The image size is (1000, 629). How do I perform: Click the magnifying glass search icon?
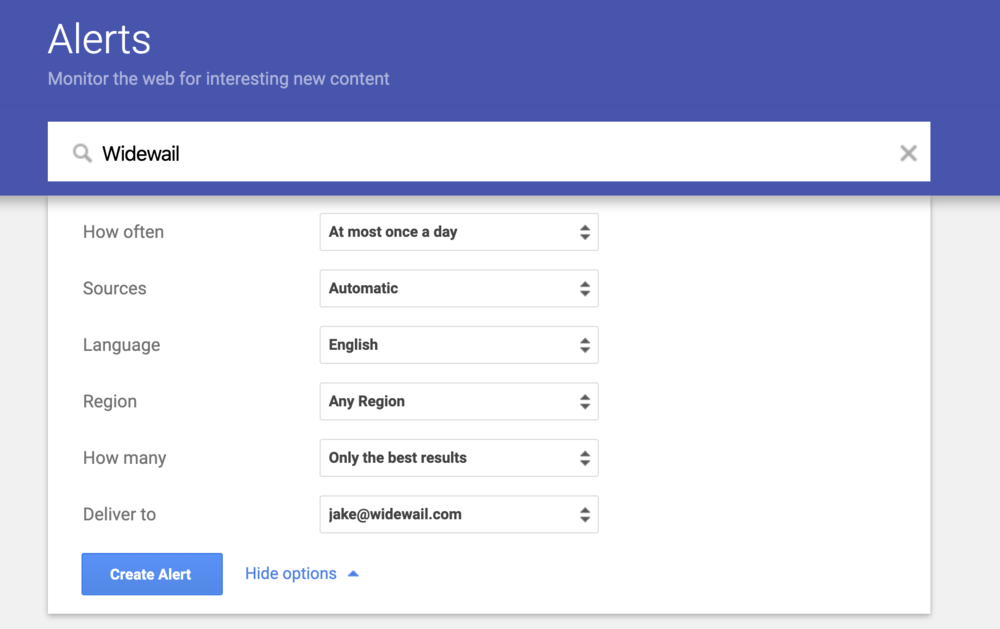81,152
